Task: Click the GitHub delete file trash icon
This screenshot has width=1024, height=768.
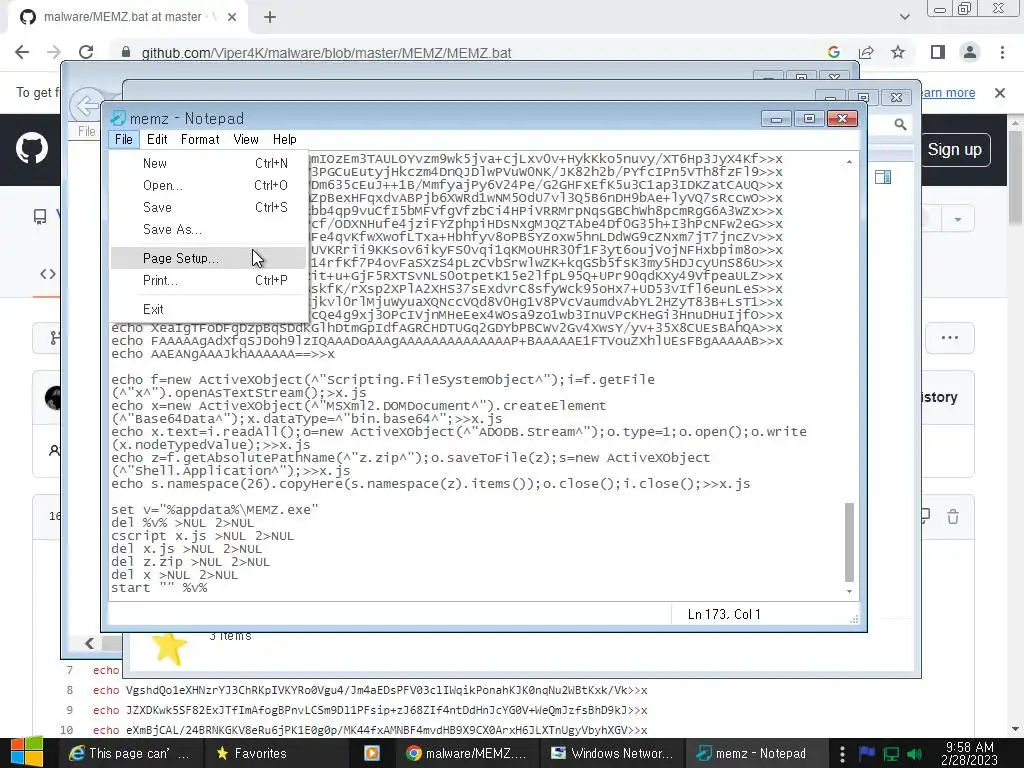Action: 953,517
